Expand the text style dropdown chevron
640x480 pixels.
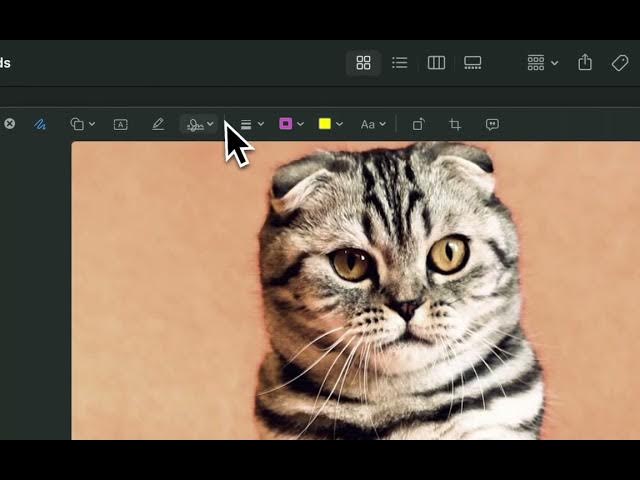click(382, 124)
